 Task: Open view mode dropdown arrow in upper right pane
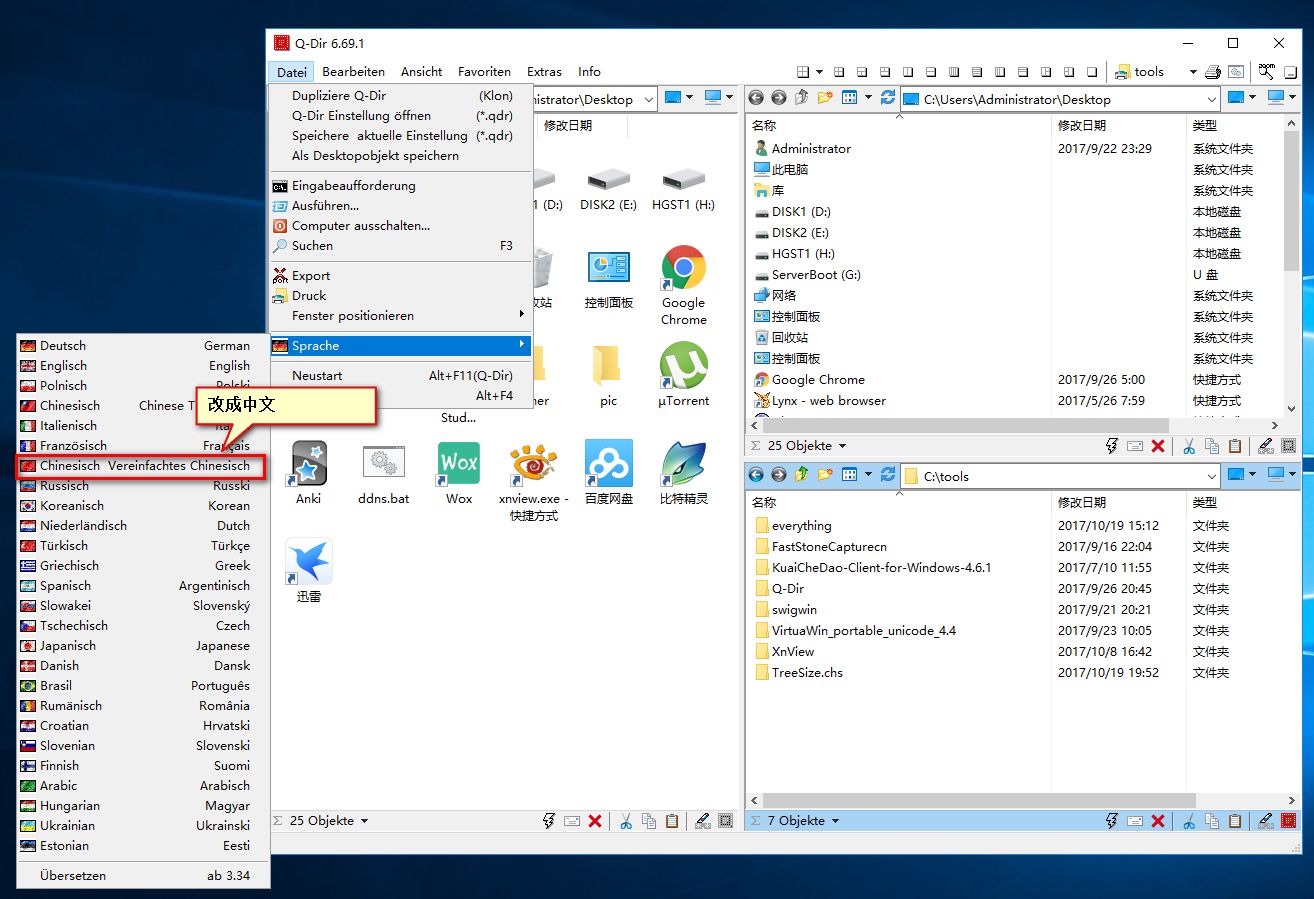pos(868,98)
